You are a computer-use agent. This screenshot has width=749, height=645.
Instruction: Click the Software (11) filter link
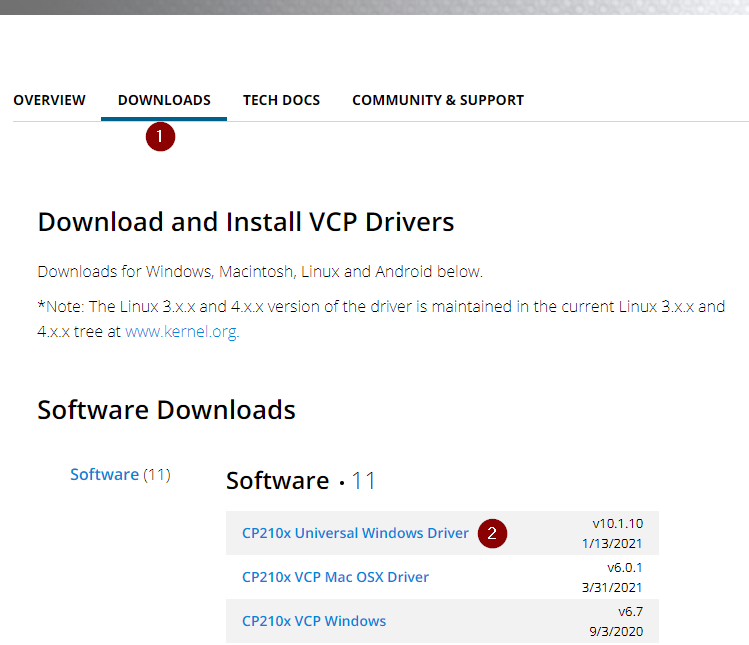120,474
